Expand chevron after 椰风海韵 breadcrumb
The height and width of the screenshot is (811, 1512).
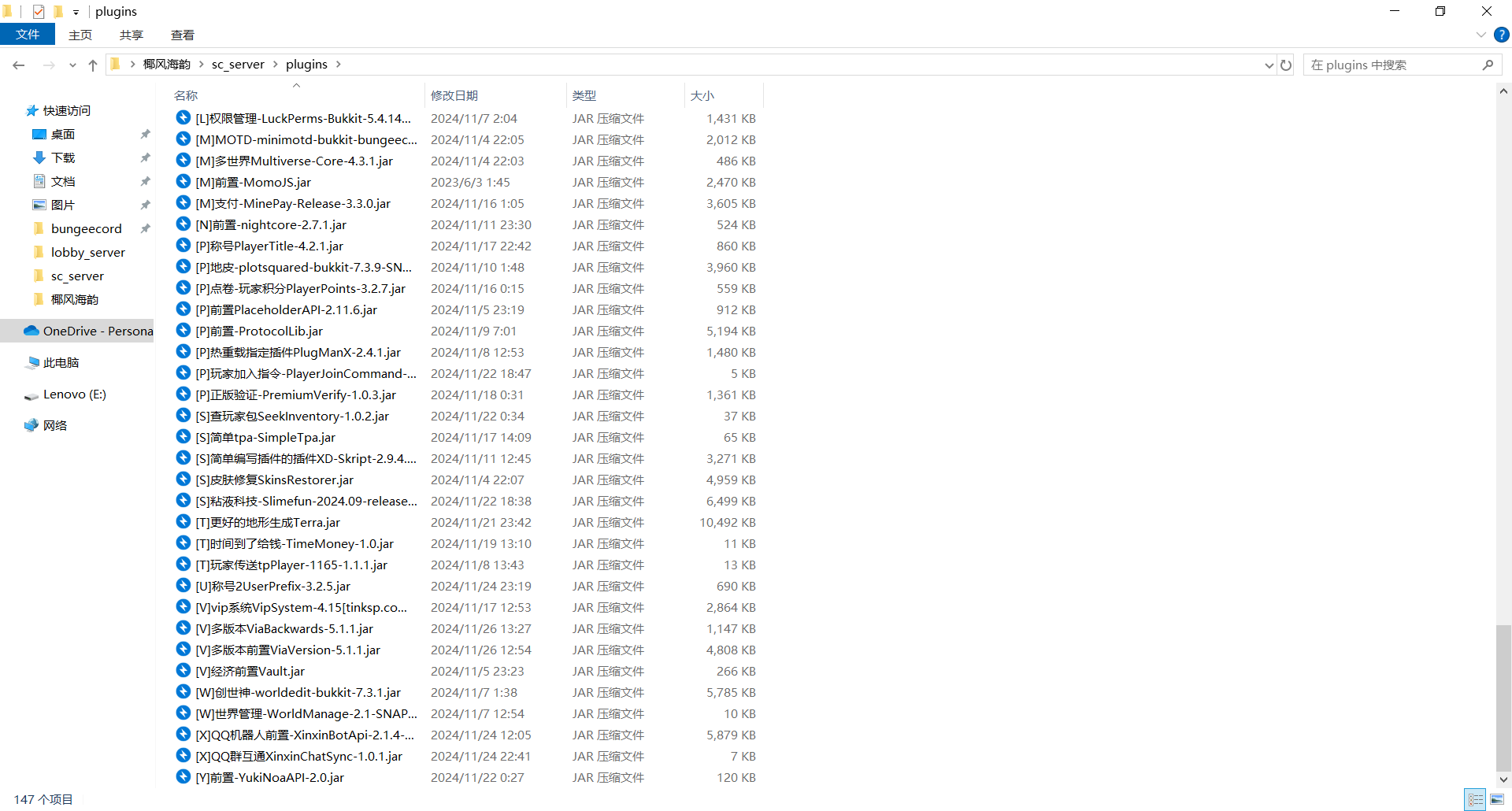tap(202, 65)
